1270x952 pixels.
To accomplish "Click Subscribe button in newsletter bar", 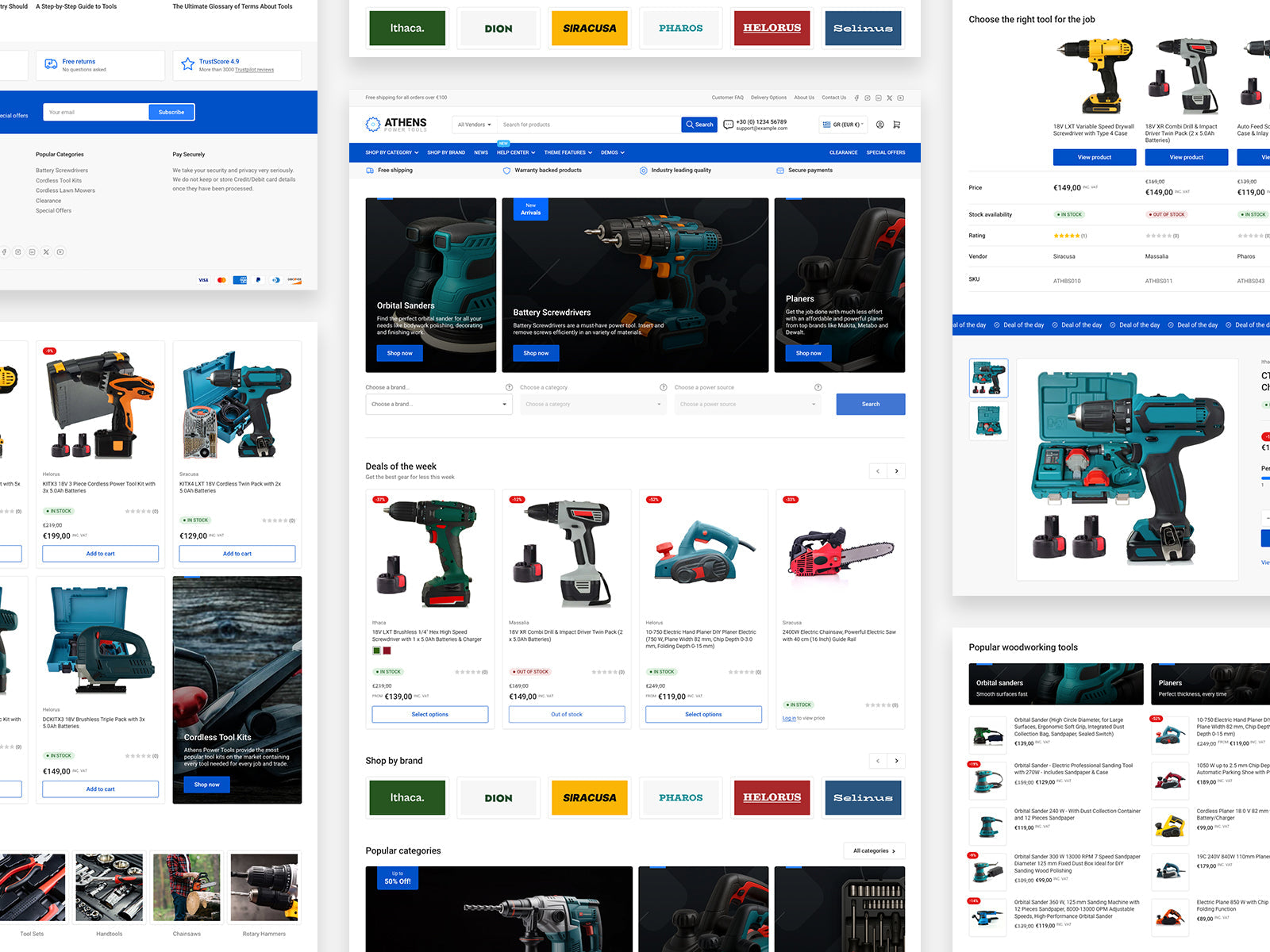I will (171, 113).
